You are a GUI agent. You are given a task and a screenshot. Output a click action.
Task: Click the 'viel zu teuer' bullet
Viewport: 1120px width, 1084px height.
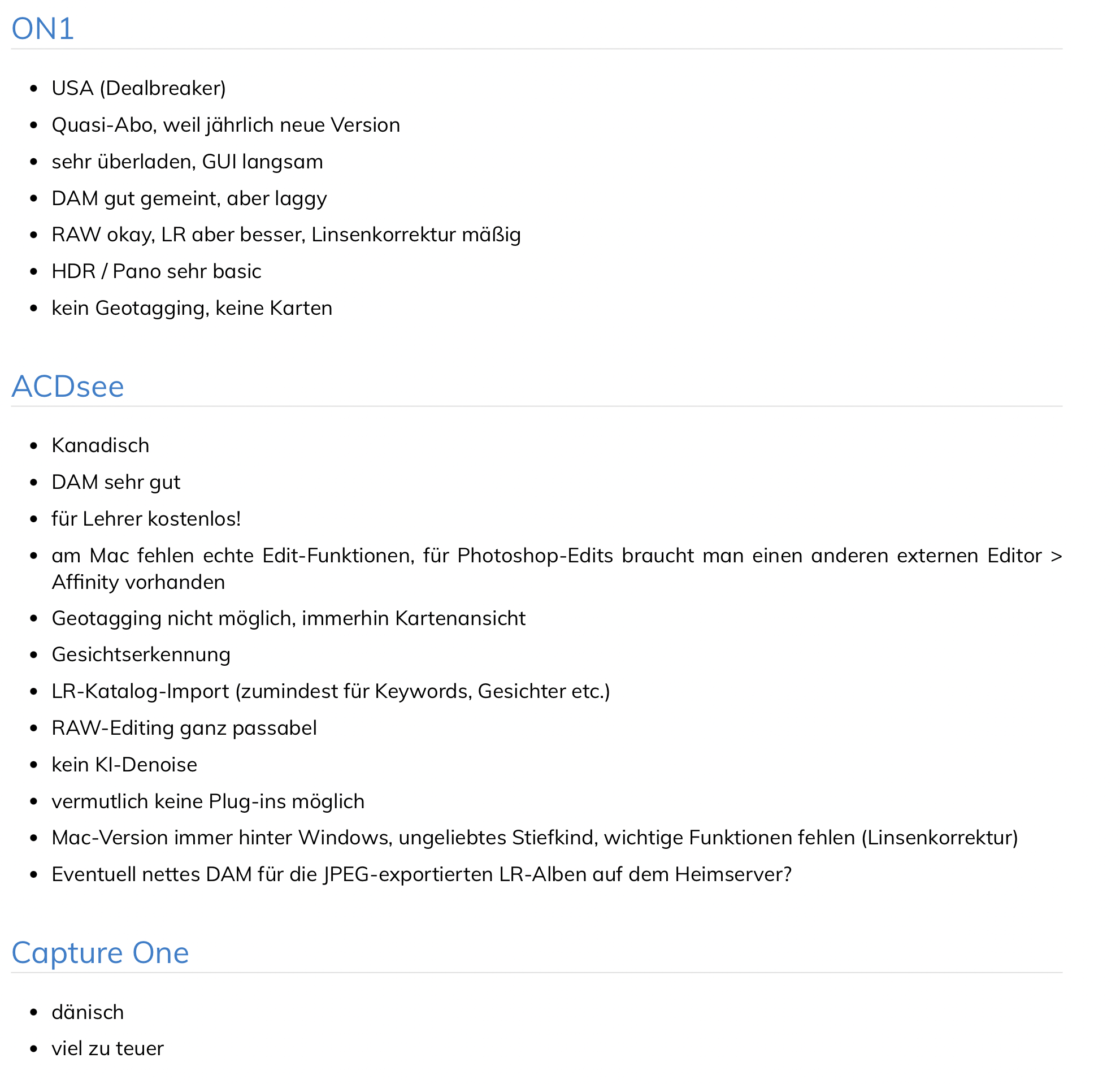[107, 1048]
